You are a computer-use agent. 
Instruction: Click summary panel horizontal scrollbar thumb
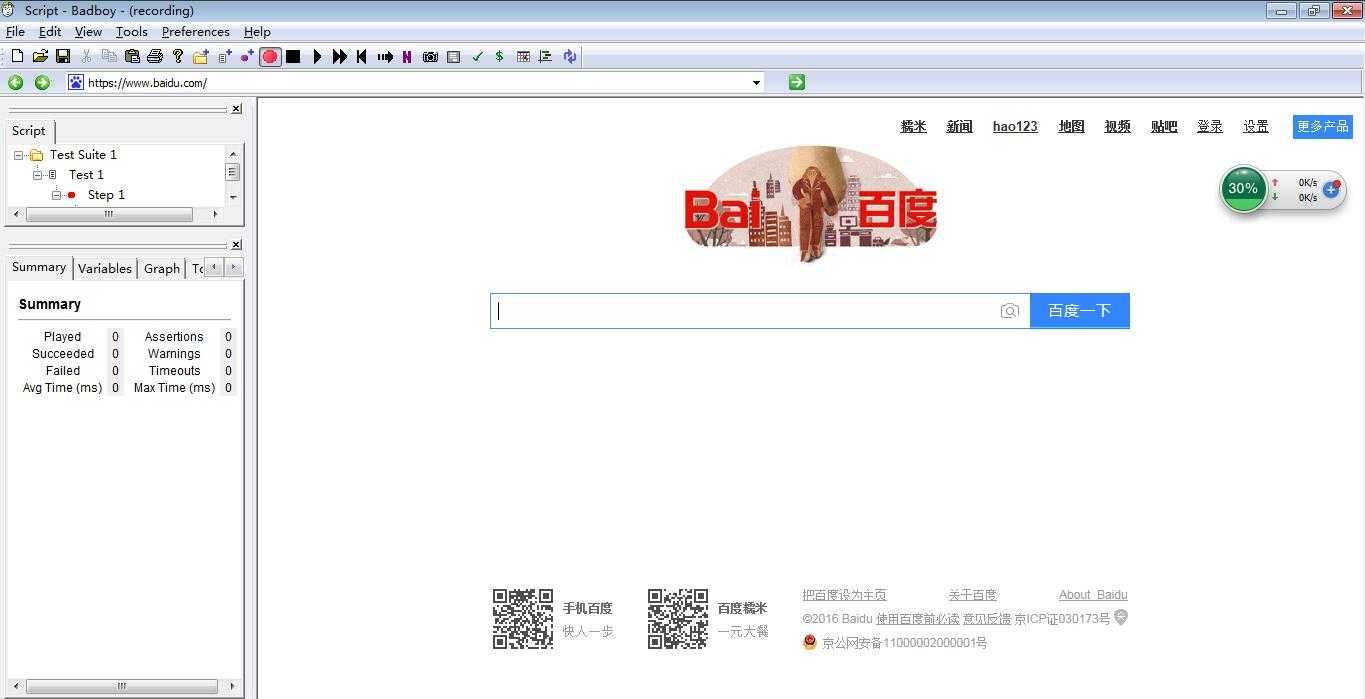(122, 687)
